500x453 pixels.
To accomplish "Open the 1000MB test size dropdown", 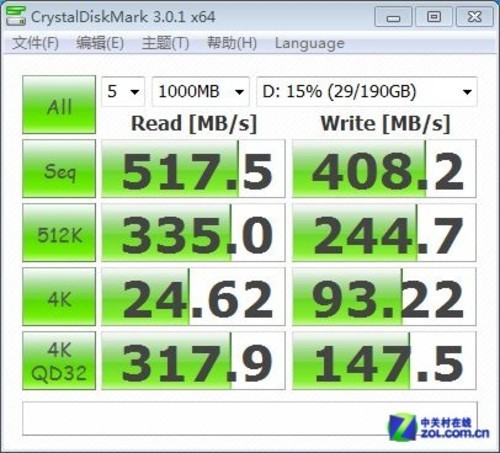I will (200, 91).
